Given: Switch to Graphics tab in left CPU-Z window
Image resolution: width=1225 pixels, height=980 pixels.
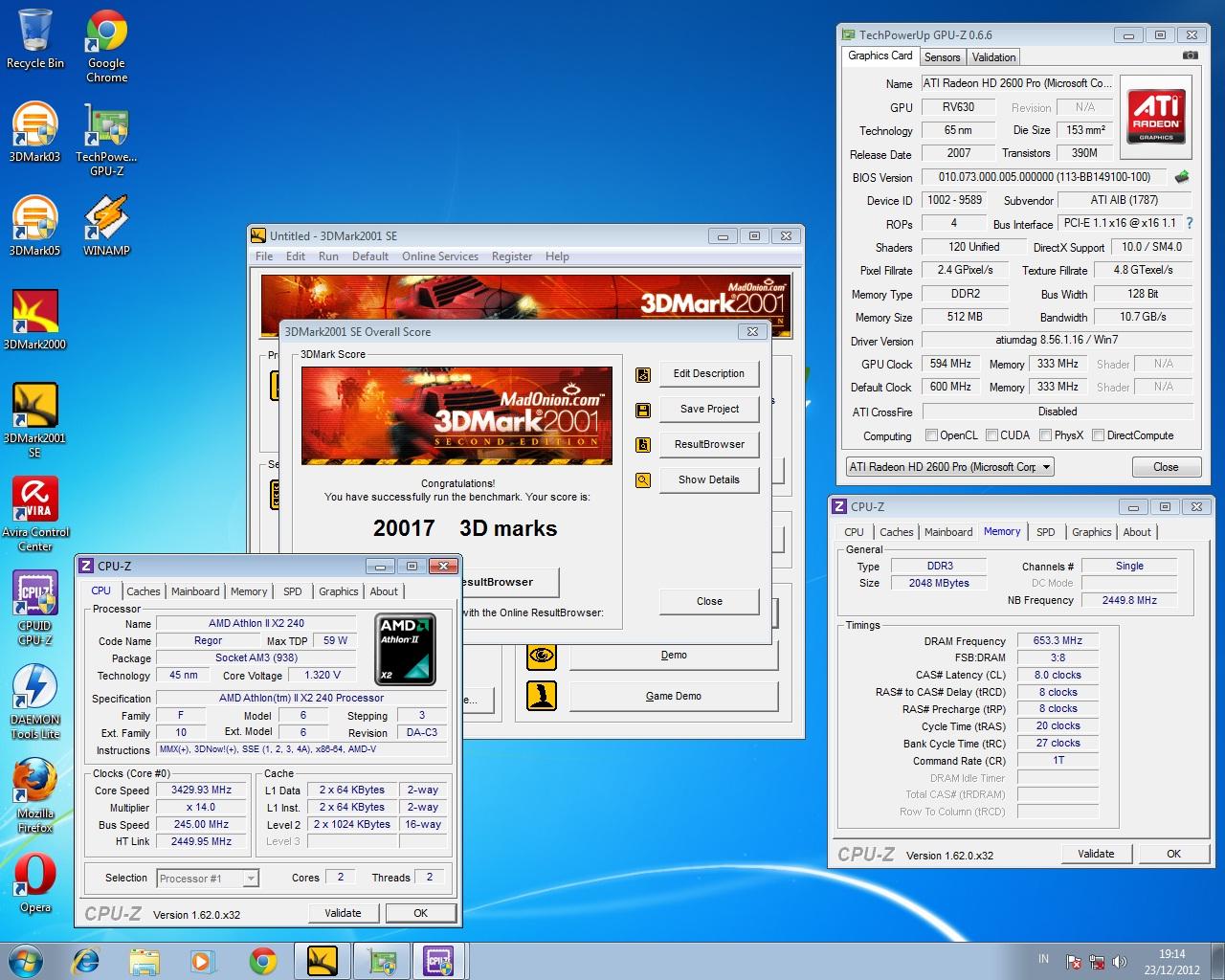Looking at the screenshot, I should (x=339, y=591).
